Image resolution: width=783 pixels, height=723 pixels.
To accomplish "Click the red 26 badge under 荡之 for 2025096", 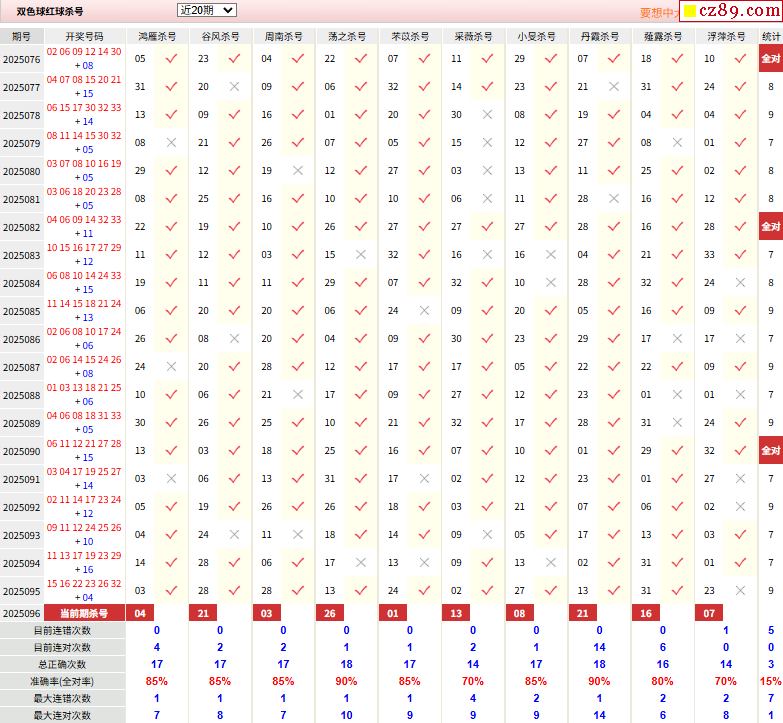I will coord(330,613).
